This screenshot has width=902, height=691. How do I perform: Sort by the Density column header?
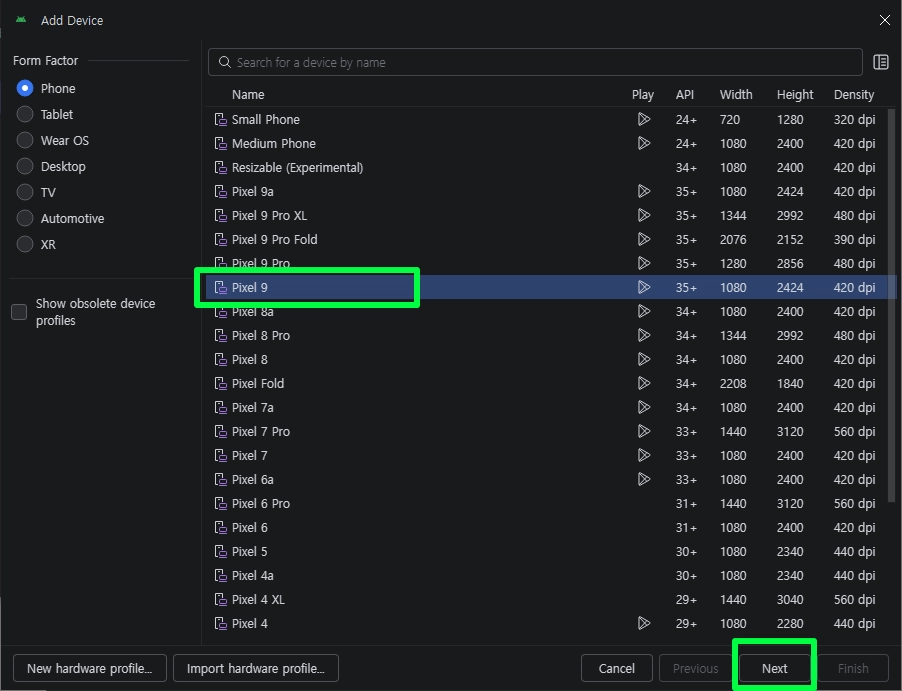tap(854, 94)
